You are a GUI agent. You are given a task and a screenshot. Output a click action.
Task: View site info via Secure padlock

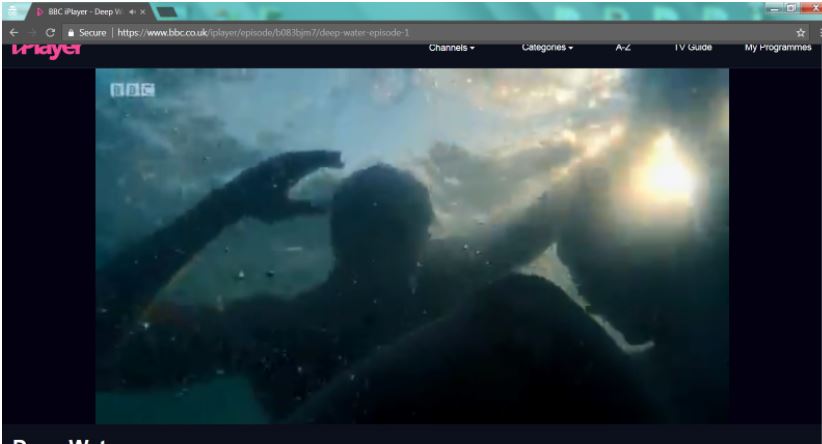click(x=87, y=33)
